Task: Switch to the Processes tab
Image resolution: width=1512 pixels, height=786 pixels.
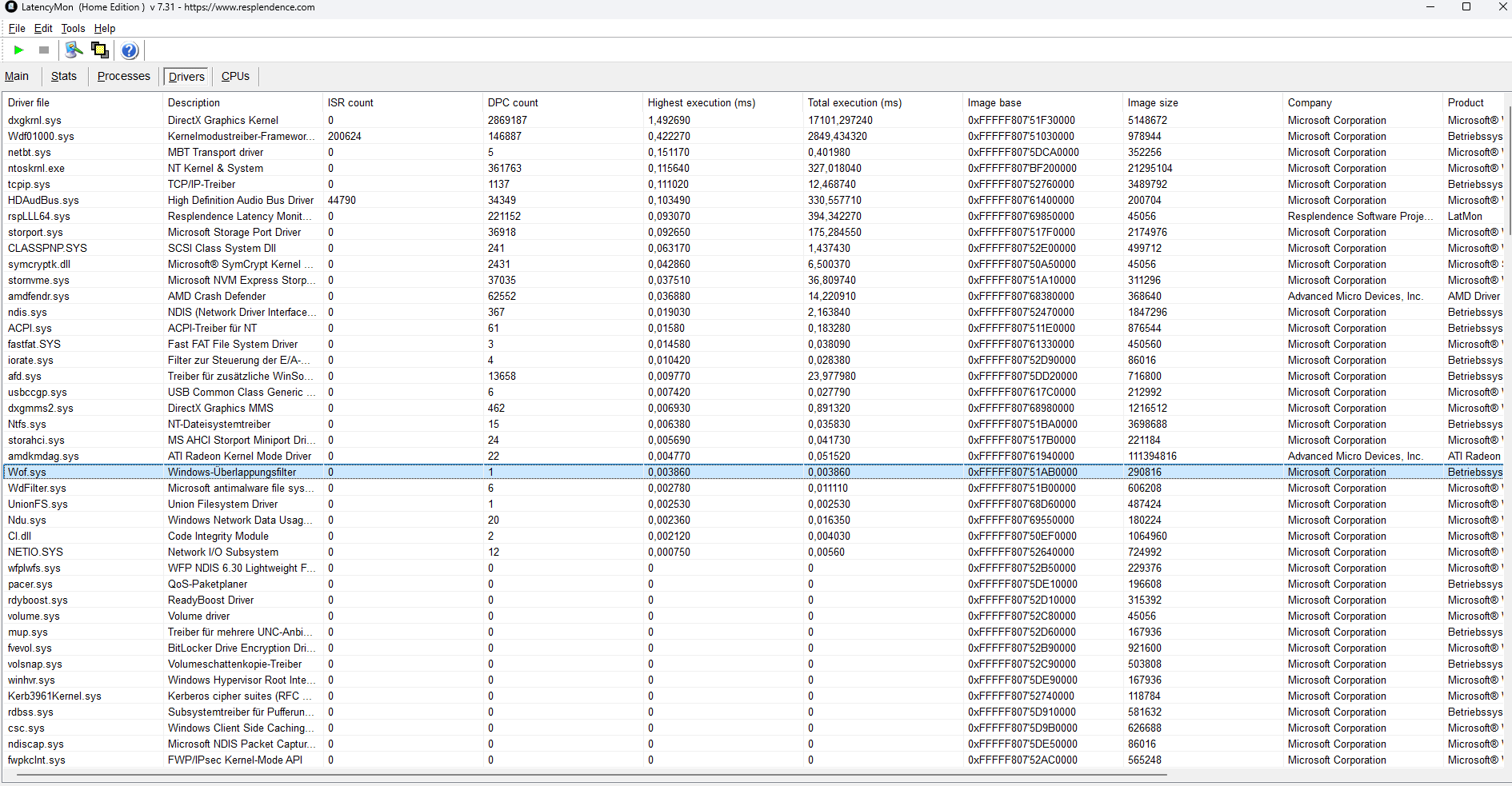Action: point(124,76)
